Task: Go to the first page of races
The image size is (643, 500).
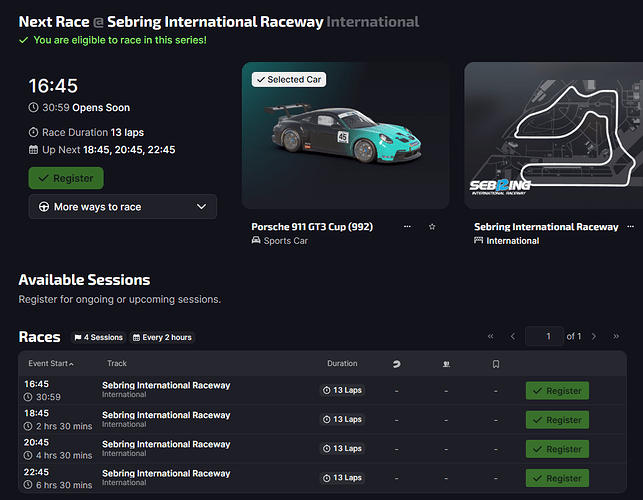Action: pyautogui.click(x=490, y=337)
